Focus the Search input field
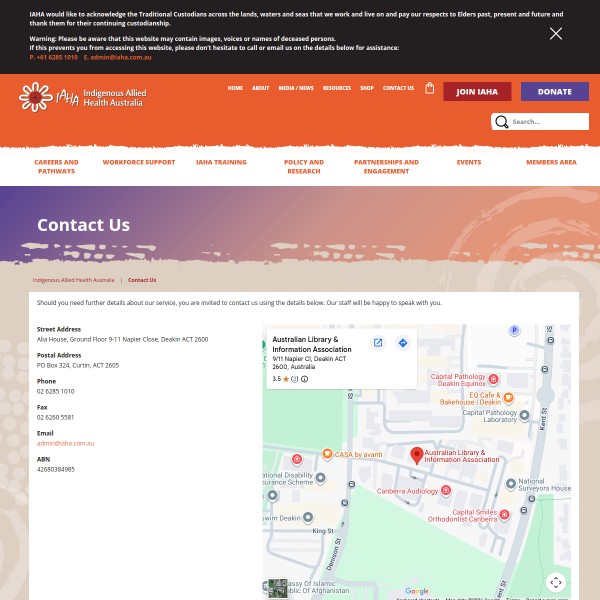The width and height of the screenshot is (600, 600). [x=546, y=122]
